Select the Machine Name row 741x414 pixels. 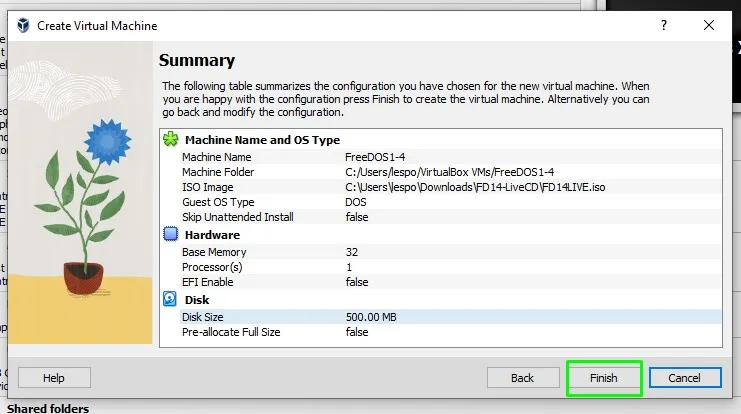(450, 157)
